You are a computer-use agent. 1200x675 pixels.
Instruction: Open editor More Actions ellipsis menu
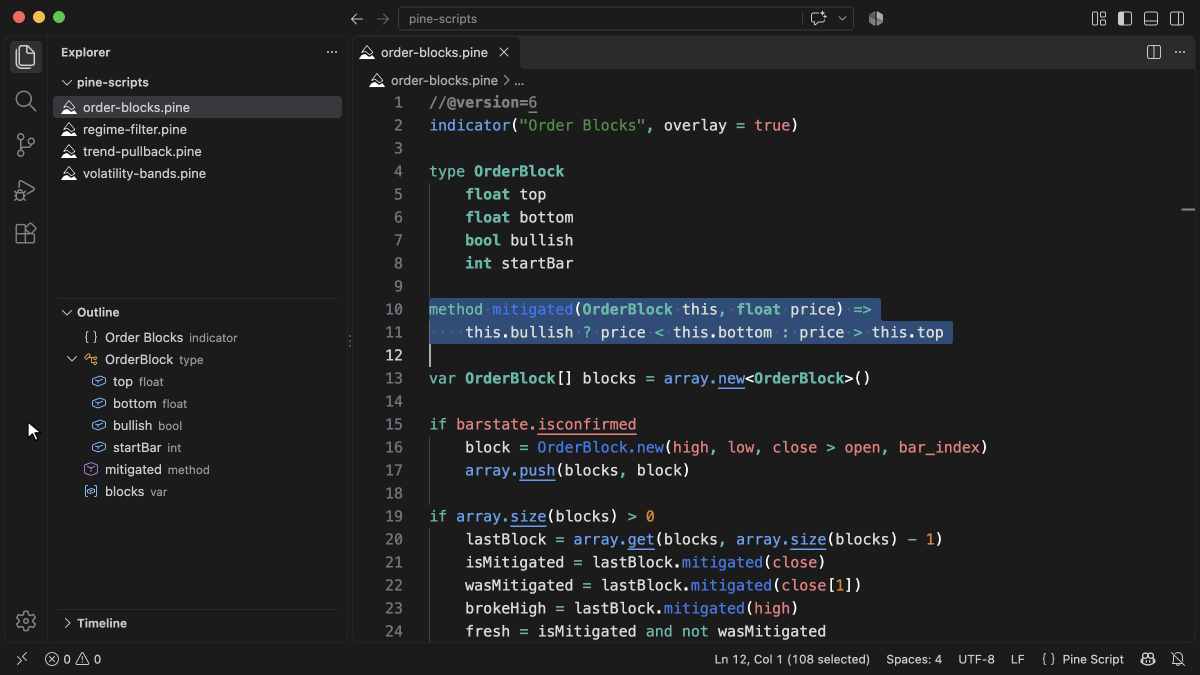tap(1179, 52)
